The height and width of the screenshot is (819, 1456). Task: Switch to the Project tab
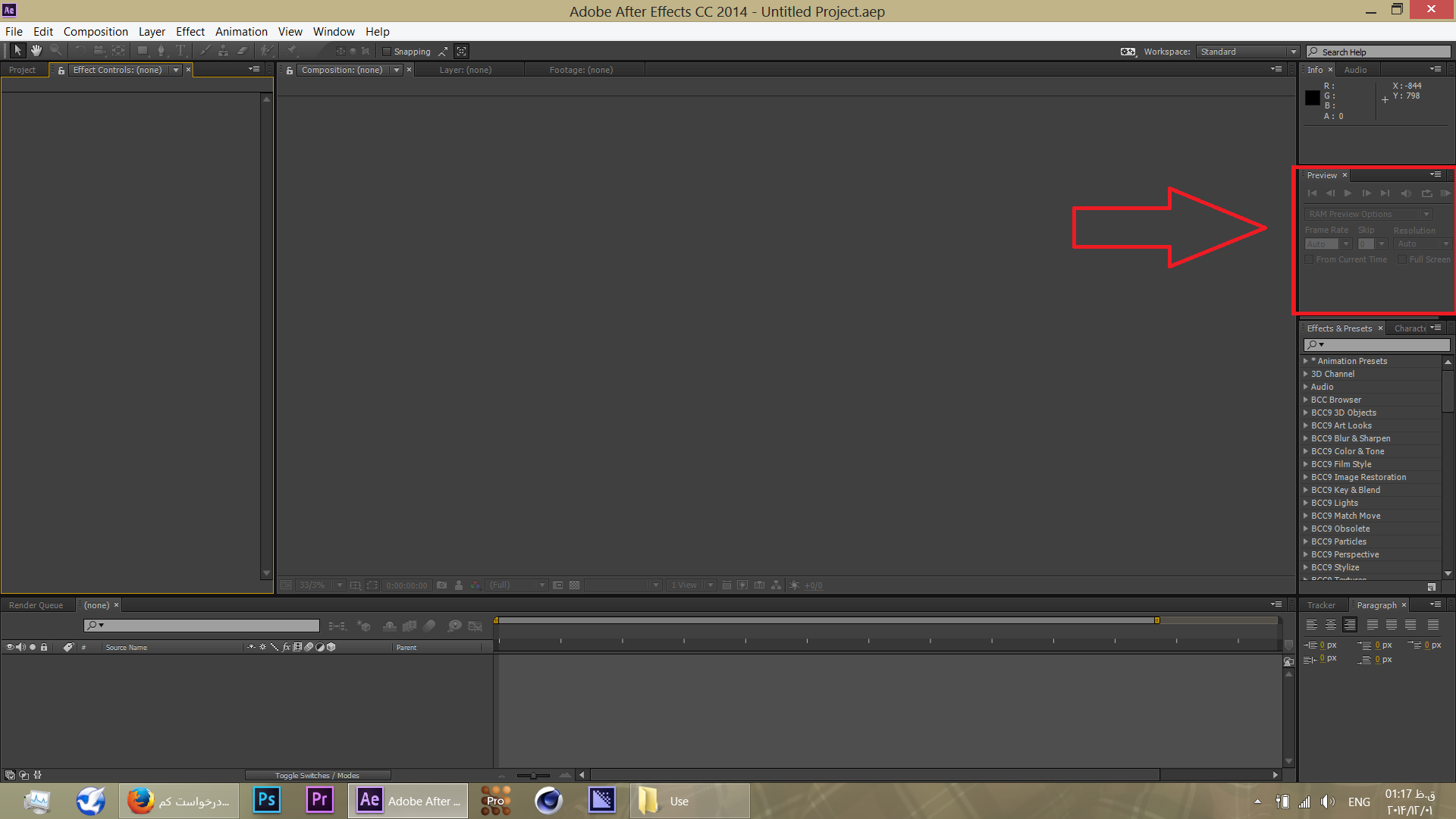22,70
